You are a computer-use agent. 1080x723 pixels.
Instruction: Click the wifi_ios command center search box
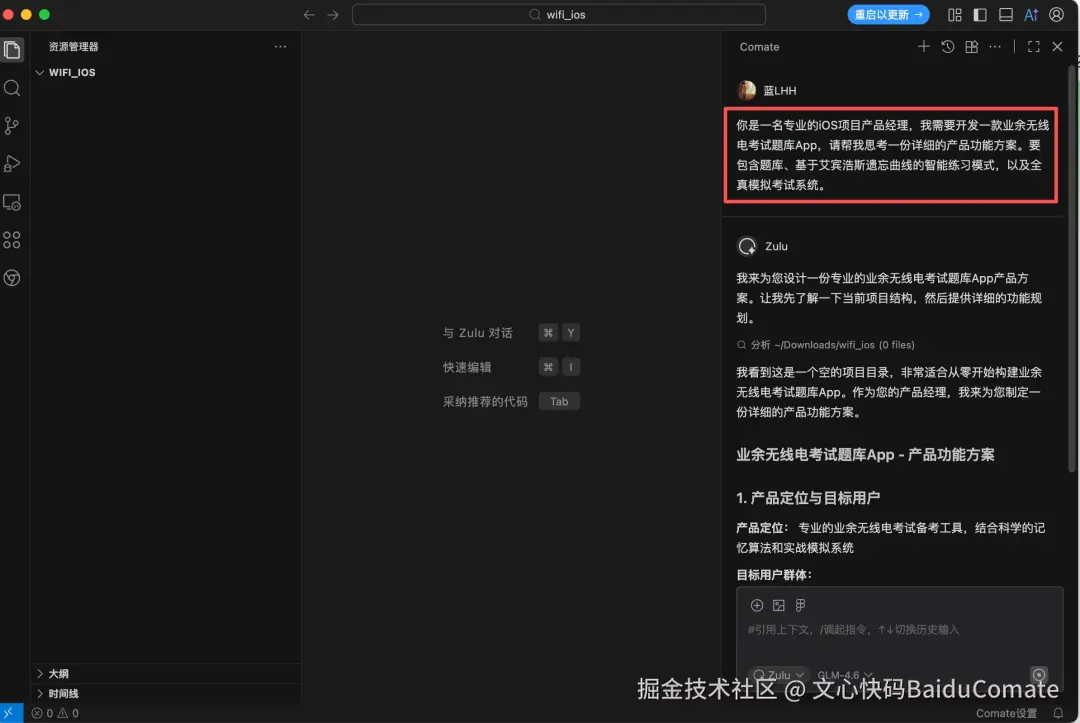pyautogui.click(x=559, y=14)
